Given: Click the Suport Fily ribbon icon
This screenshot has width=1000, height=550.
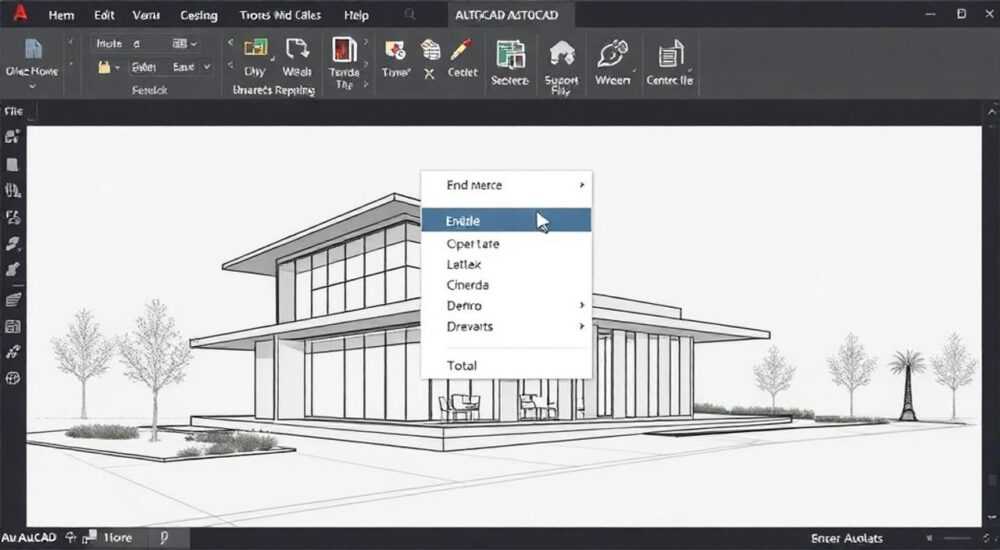Looking at the screenshot, I should [561, 54].
